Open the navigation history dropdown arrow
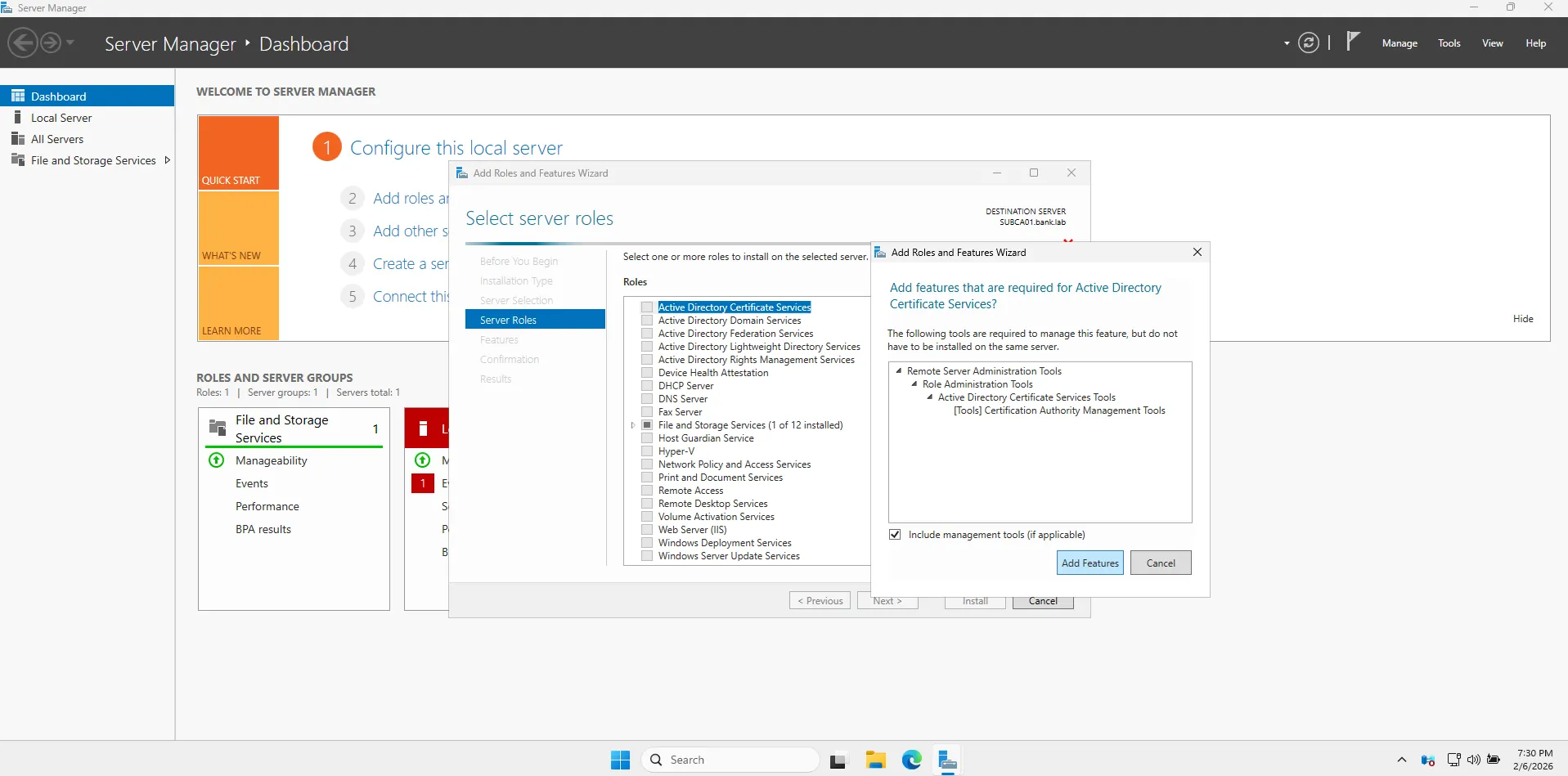Image resolution: width=1568 pixels, height=776 pixels. pyautogui.click(x=70, y=43)
